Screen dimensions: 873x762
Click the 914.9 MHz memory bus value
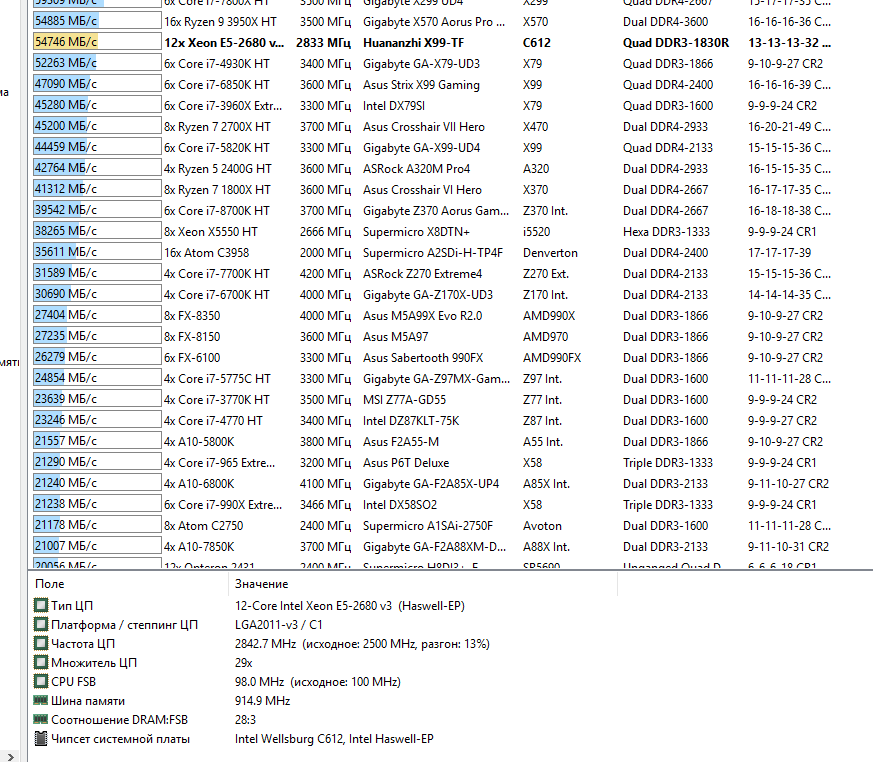pos(262,701)
